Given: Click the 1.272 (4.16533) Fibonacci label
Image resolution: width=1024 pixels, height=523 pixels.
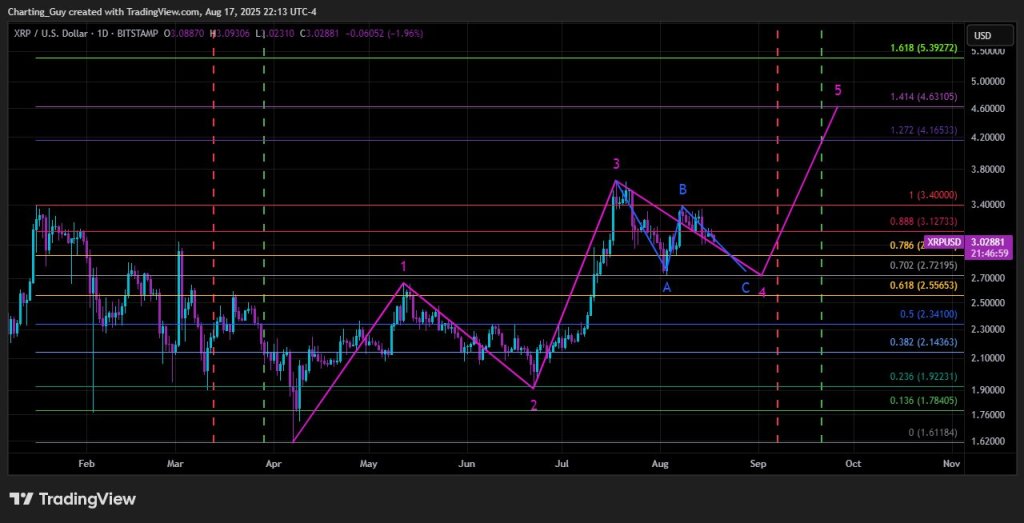Looking at the screenshot, I should tap(924, 131).
